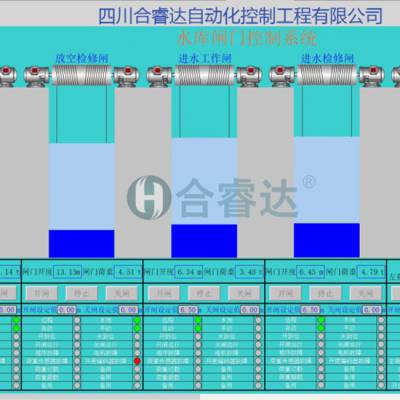Click the green second-row lamp in 进水检修闸 panel
This screenshot has width=400, height=400.
(321, 328)
